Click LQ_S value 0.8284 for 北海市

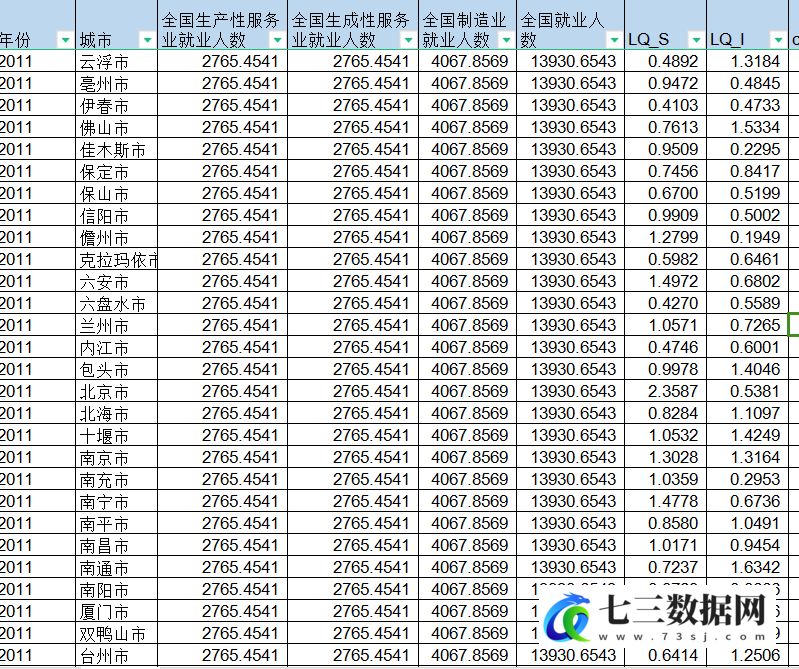pos(673,413)
